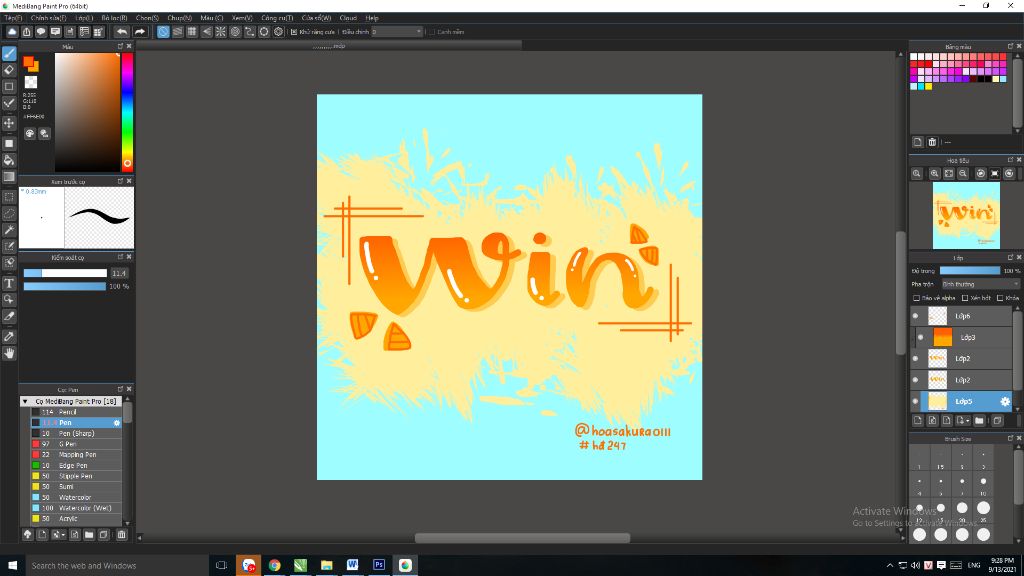Select the Lasso tool
This screenshot has width=1024, height=576.
(x=9, y=214)
